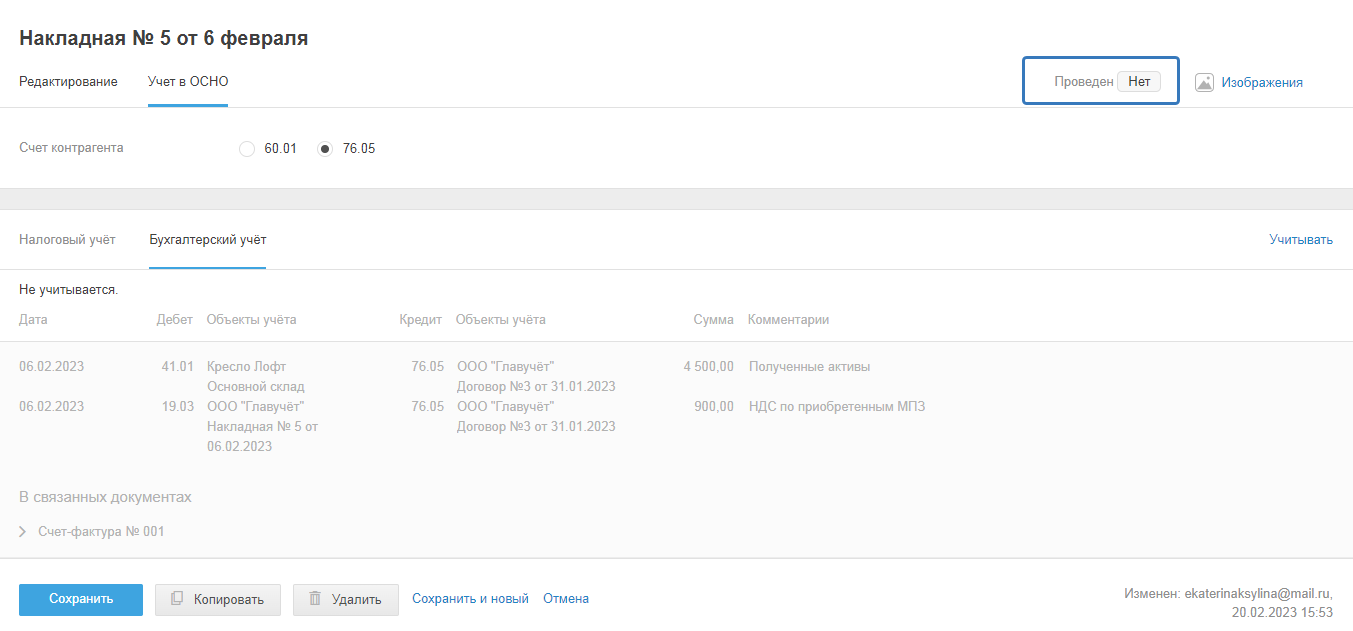Image resolution: width=1353 pixels, height=631 pixels.
Task: Click the Учитывать link
Action: (1301, 240)
